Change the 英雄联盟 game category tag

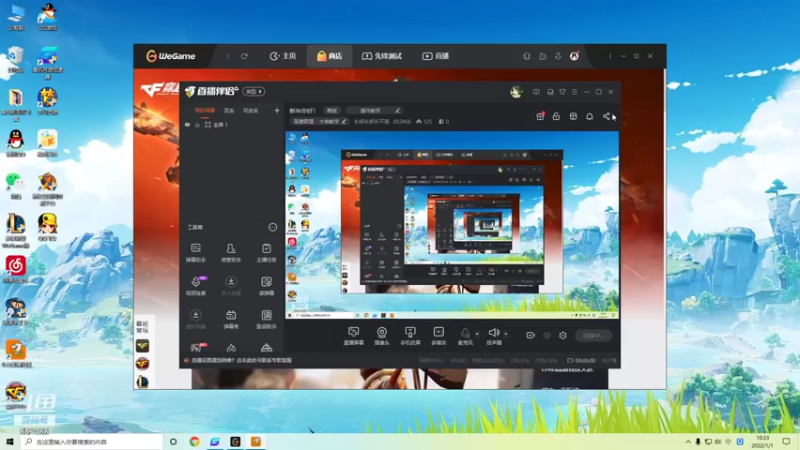(319, 121)
